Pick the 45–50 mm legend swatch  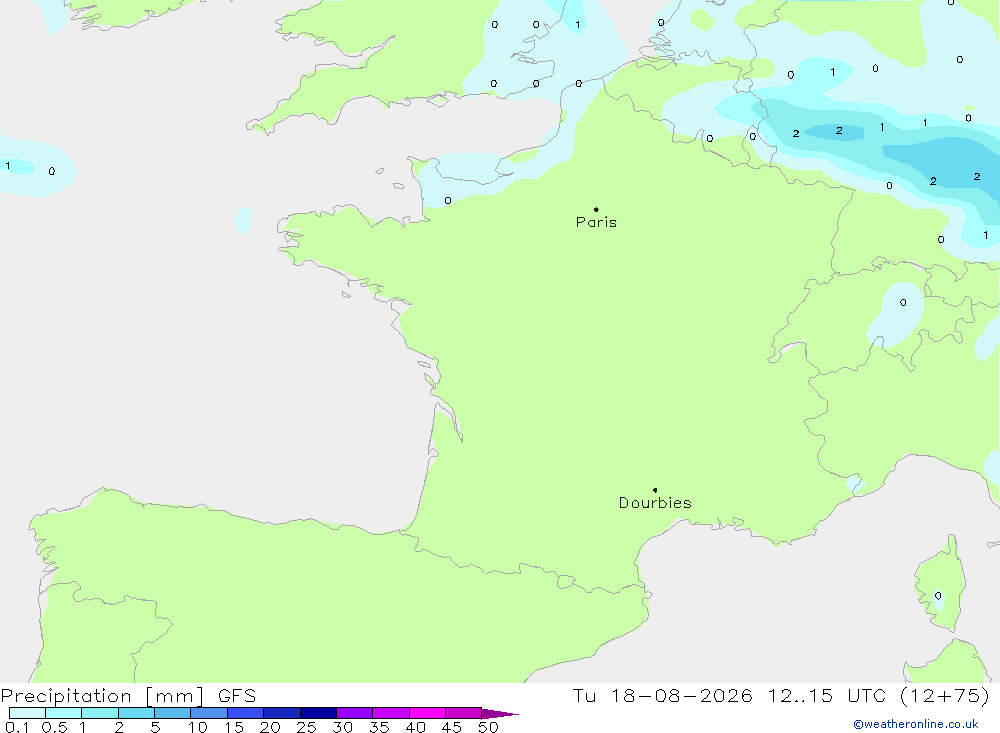[464, 713]
